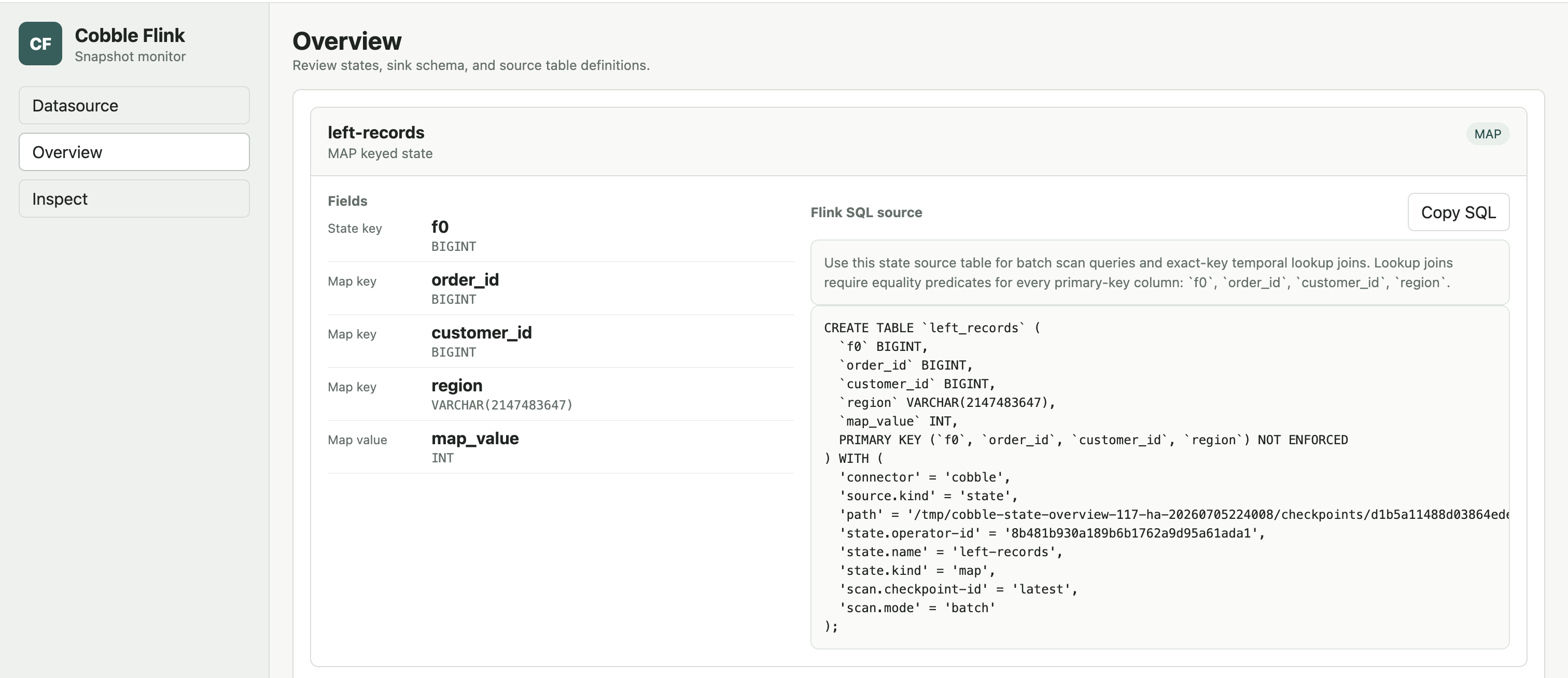Select the customer_id field name

482,333
